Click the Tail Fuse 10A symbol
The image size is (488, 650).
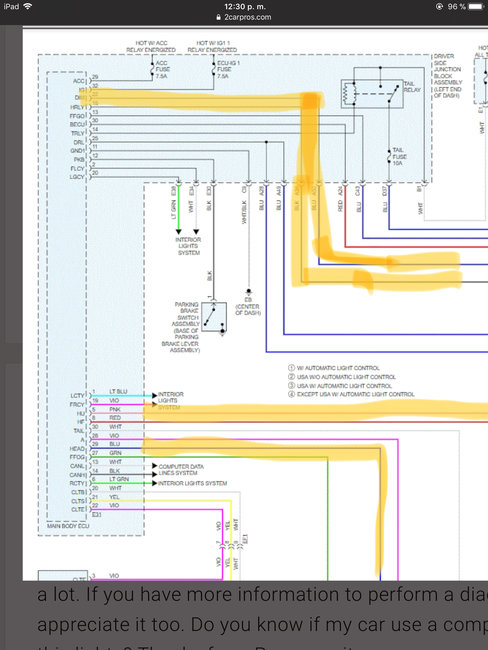[389, 156]
